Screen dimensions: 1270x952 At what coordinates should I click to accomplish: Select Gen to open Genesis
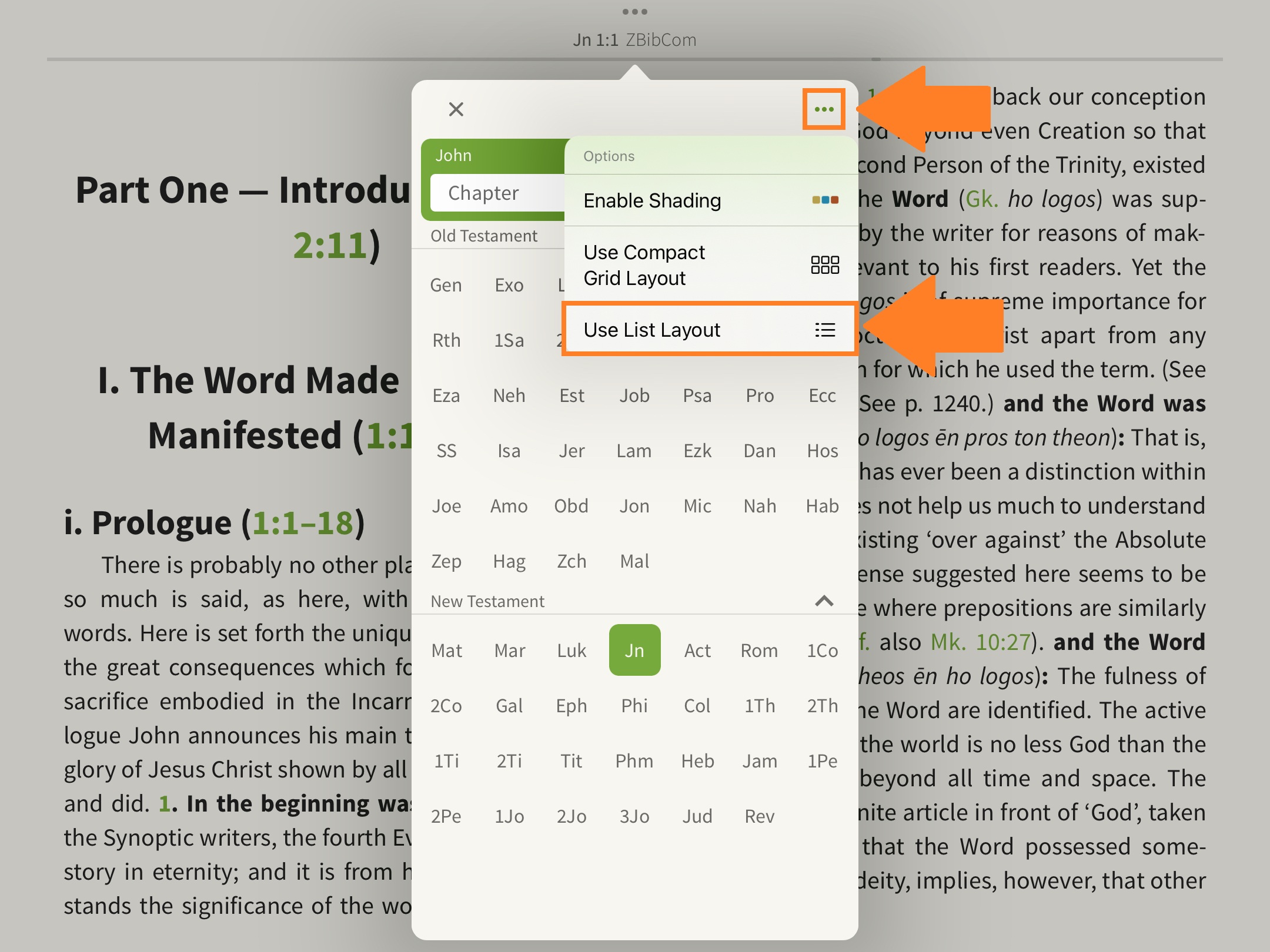point(446,285)
